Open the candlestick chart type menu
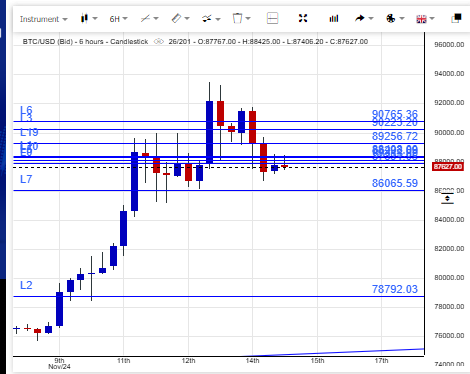Viewport: 470px width, 374px height. tap(89, 18)
